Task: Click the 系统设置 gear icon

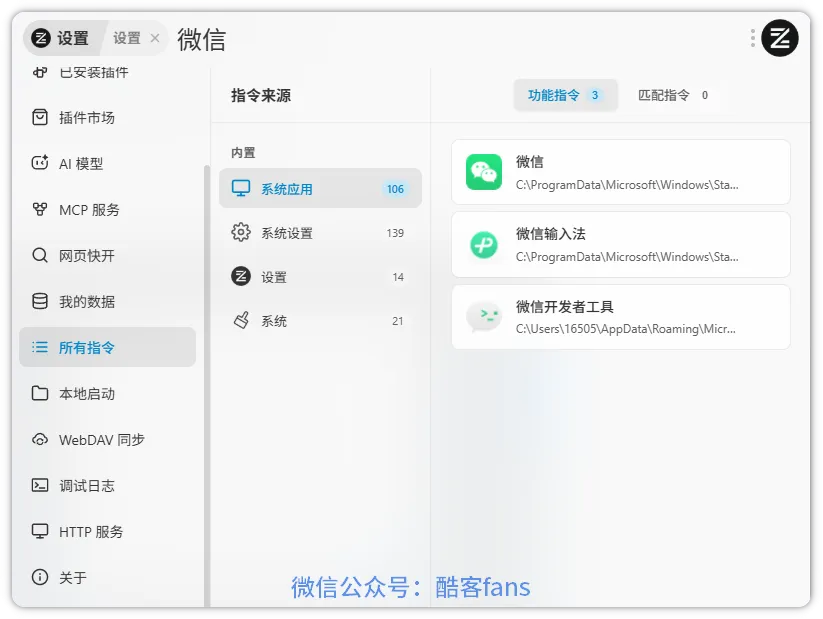Action: (x=241, y=233)
